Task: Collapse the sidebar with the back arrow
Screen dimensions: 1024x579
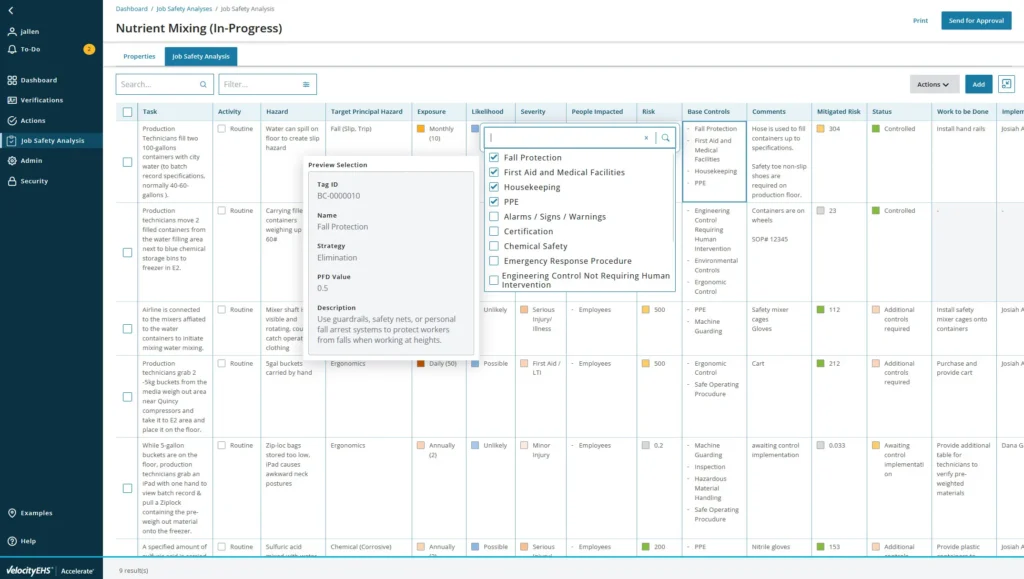Action: coord(11,10)
